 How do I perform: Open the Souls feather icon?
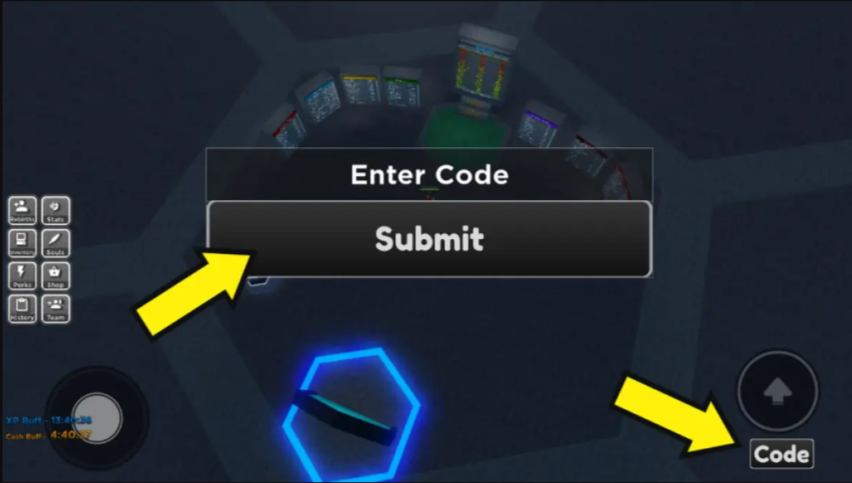pyautogui.click(x=55, y=243)
